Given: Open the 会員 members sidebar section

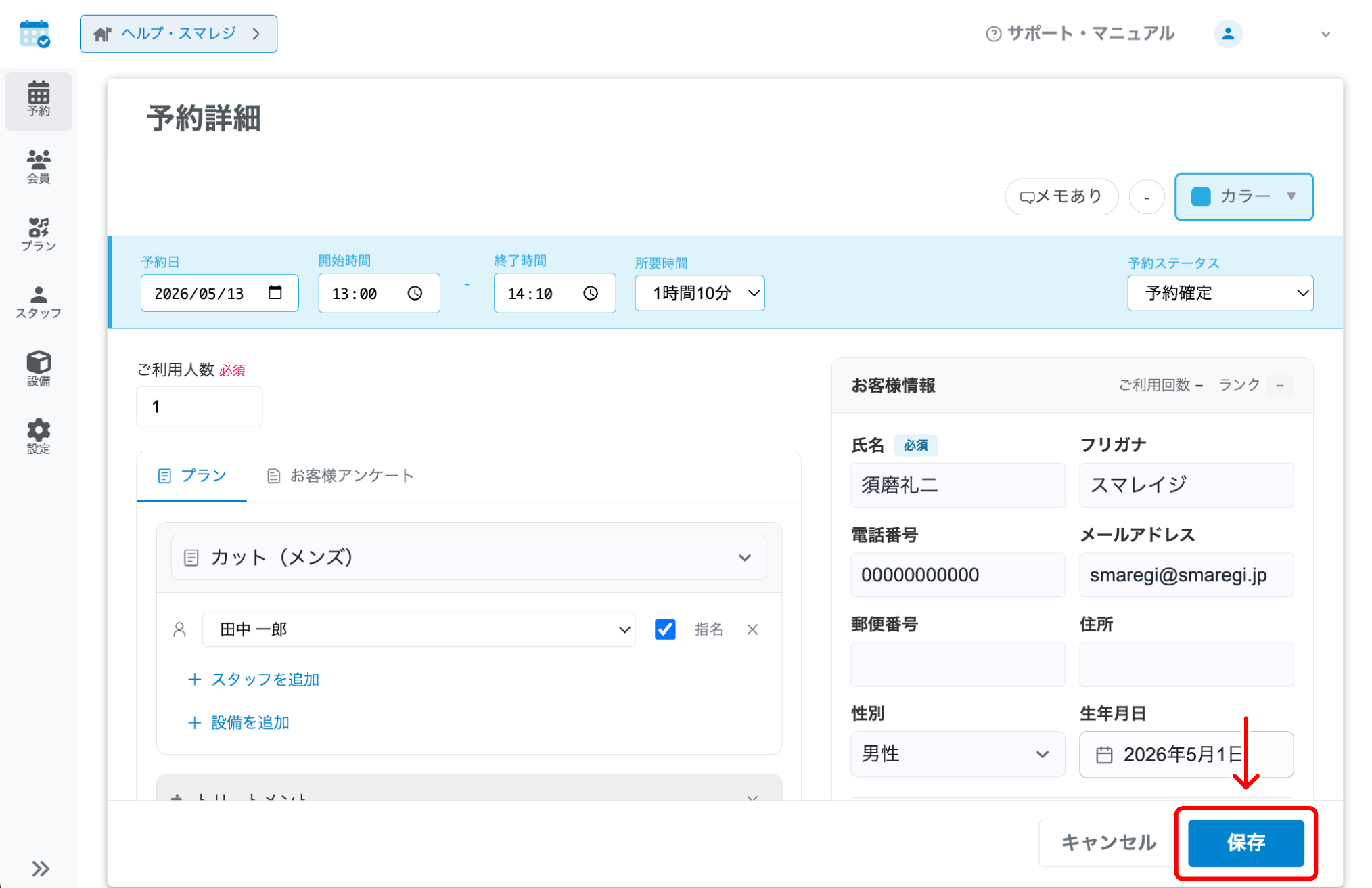Looking at the screenshot, I should pos(39,166).
